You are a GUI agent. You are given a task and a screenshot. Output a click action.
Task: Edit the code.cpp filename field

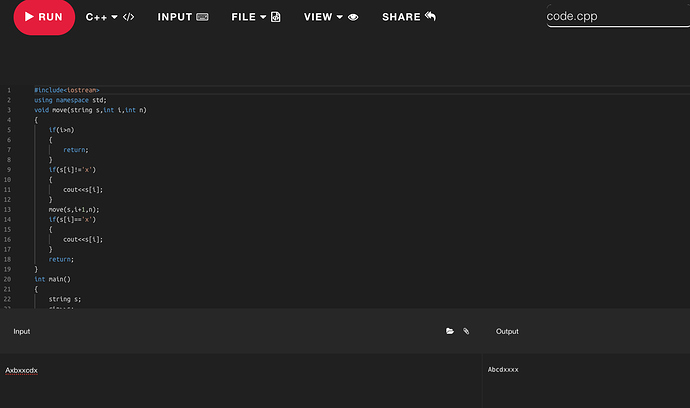(618, 17)
